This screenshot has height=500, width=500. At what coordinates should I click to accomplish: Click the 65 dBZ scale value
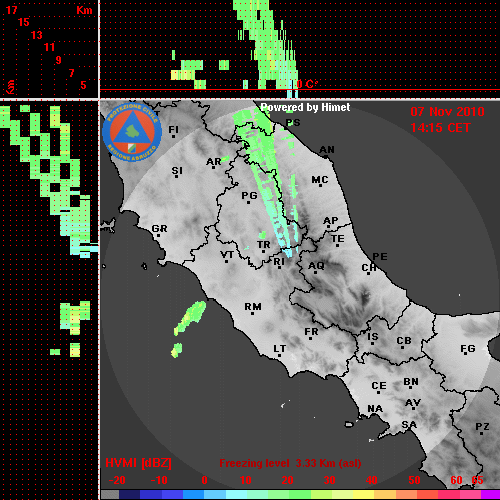tap(477, 480)
